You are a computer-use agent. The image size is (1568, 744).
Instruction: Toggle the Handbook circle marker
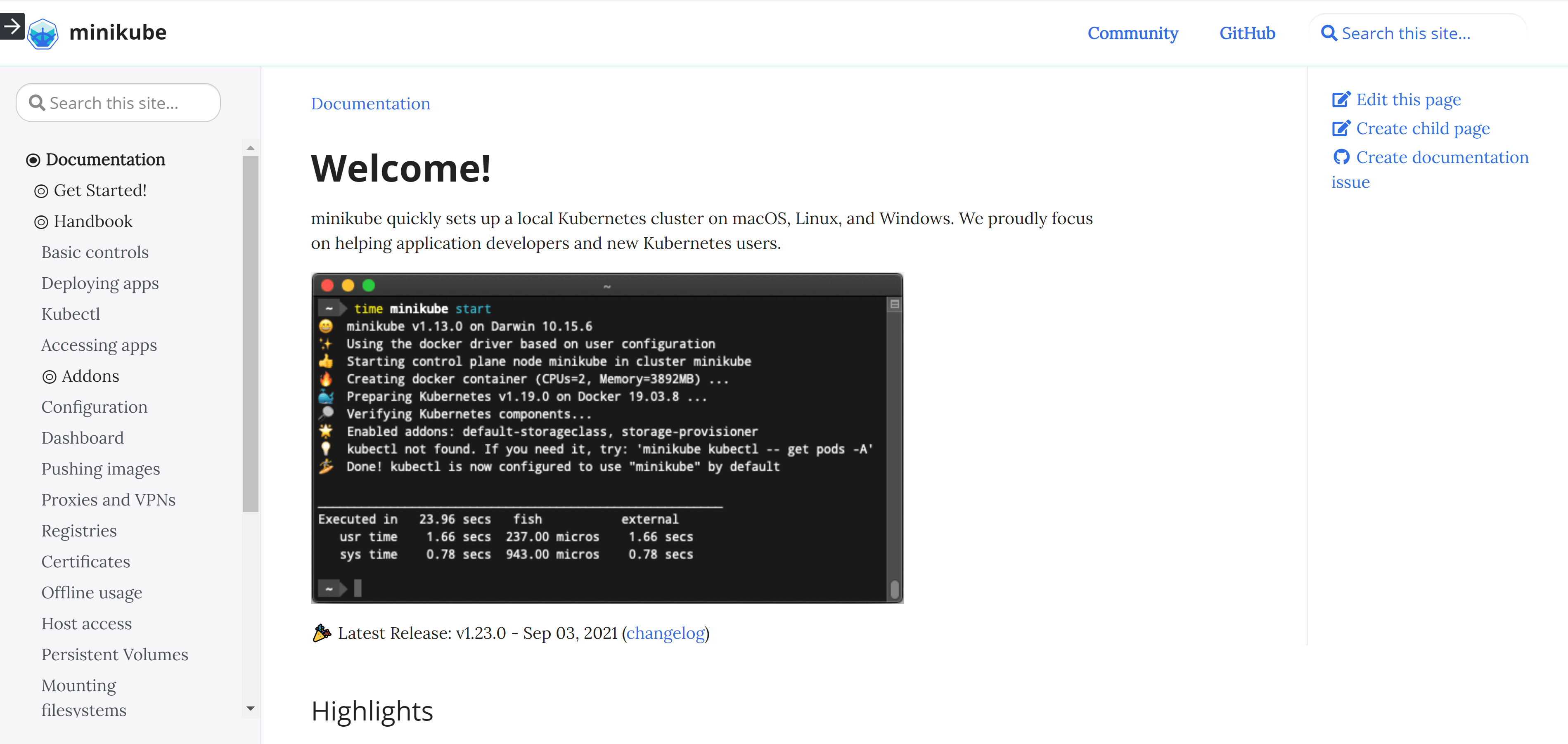[41, 222]
